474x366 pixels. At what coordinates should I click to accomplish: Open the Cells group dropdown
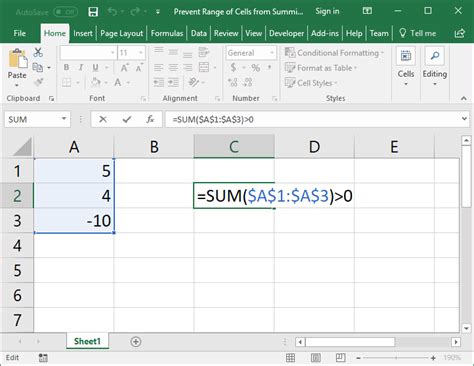406,67
